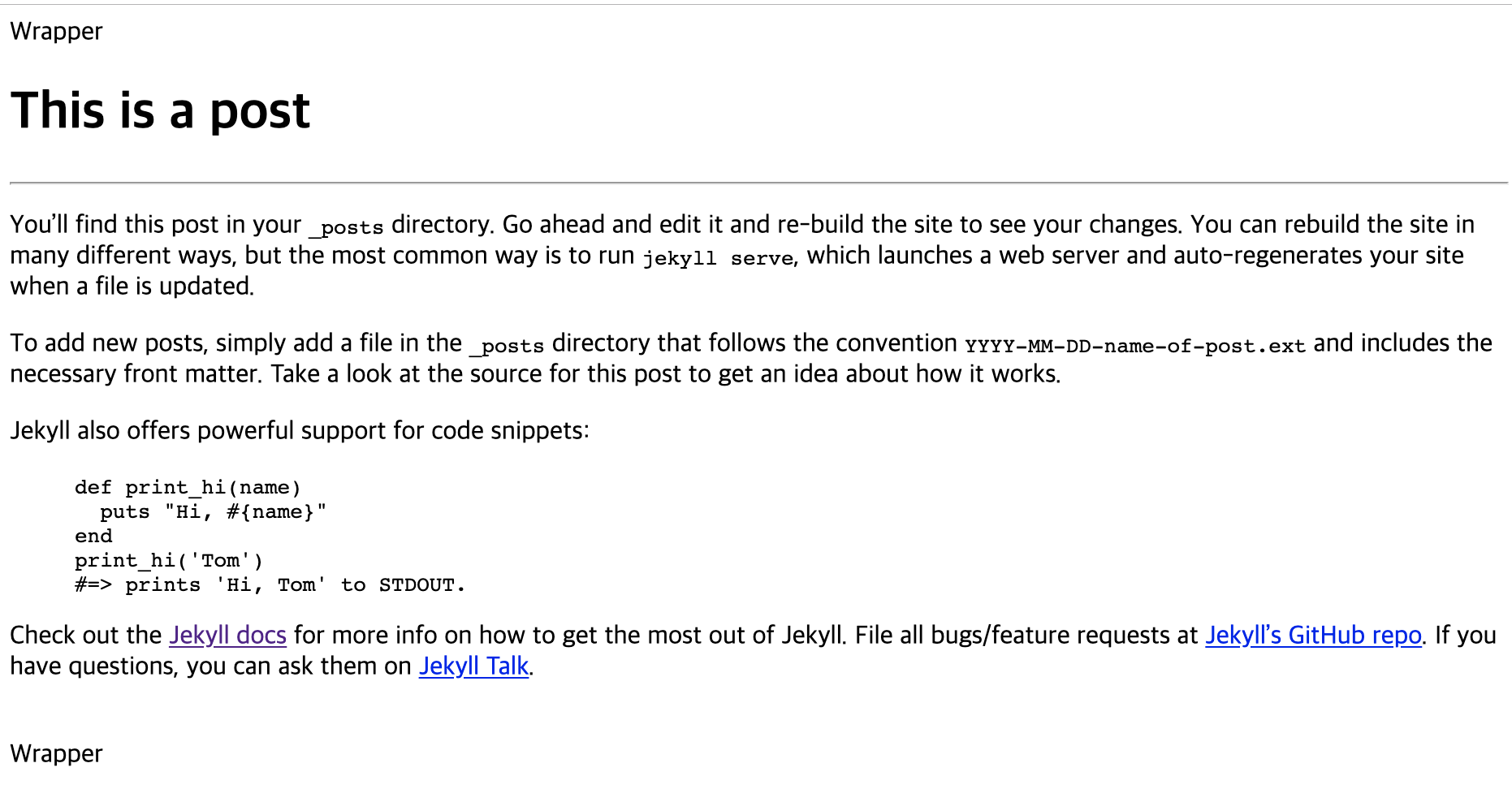Click 'Check out the' paragraph start
The width and height of the screenshot is (1512, 789).
[86, 635]
